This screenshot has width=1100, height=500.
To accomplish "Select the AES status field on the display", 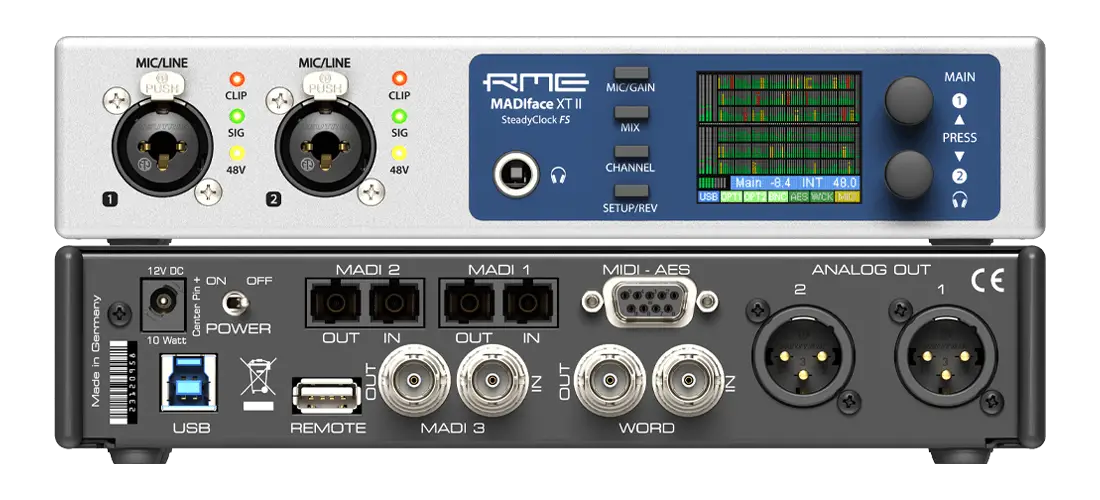I will [x=800, y=197].
